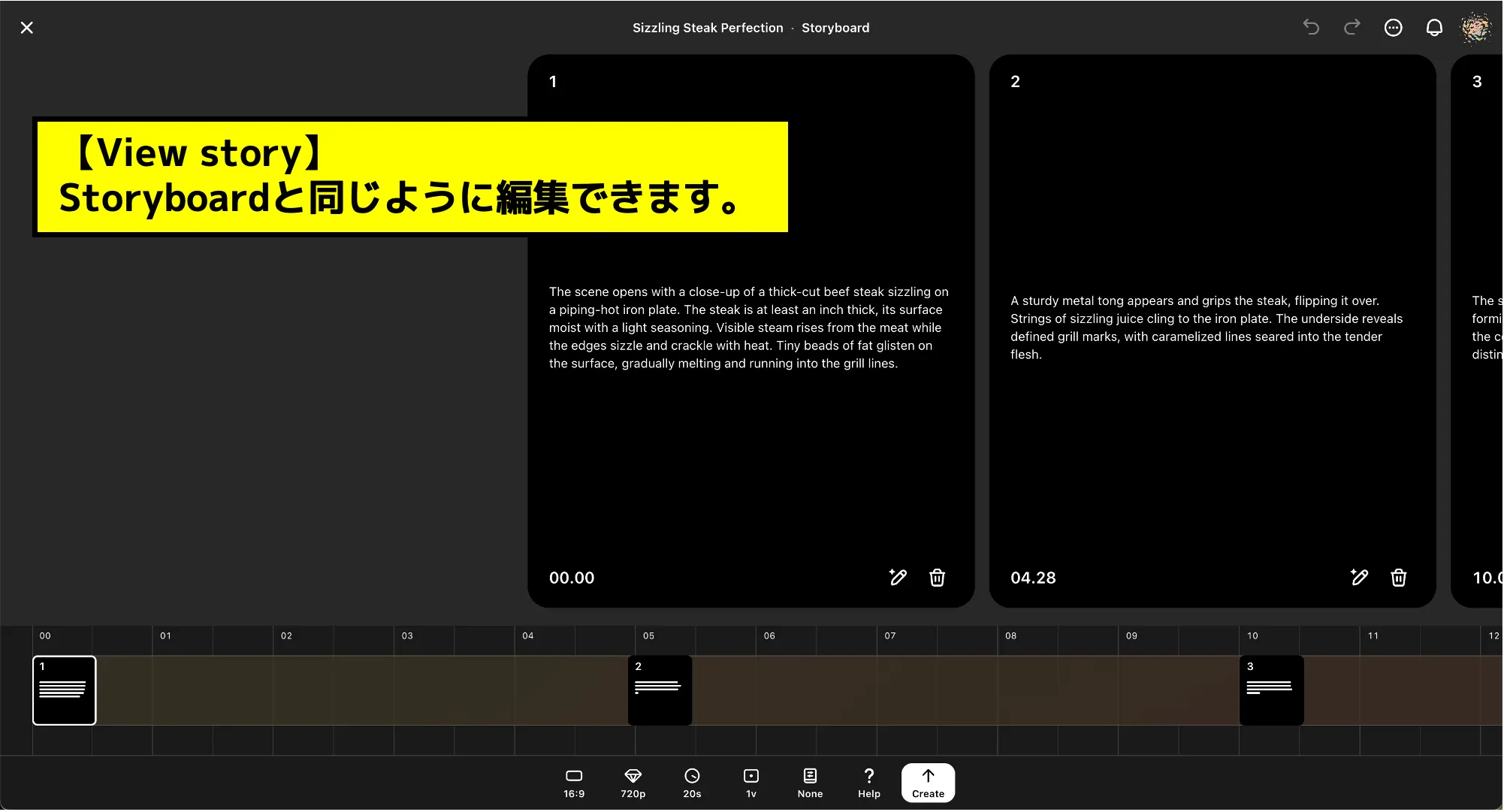The width and height of the screenshot is (1504, 812).
Task: Delete scene 1 using the trash icon
Action: click(x=937, y=578)
